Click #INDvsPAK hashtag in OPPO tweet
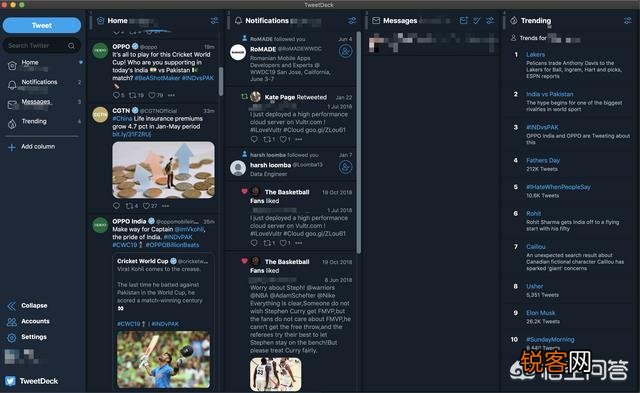640x393 pixels. point(198,78)
